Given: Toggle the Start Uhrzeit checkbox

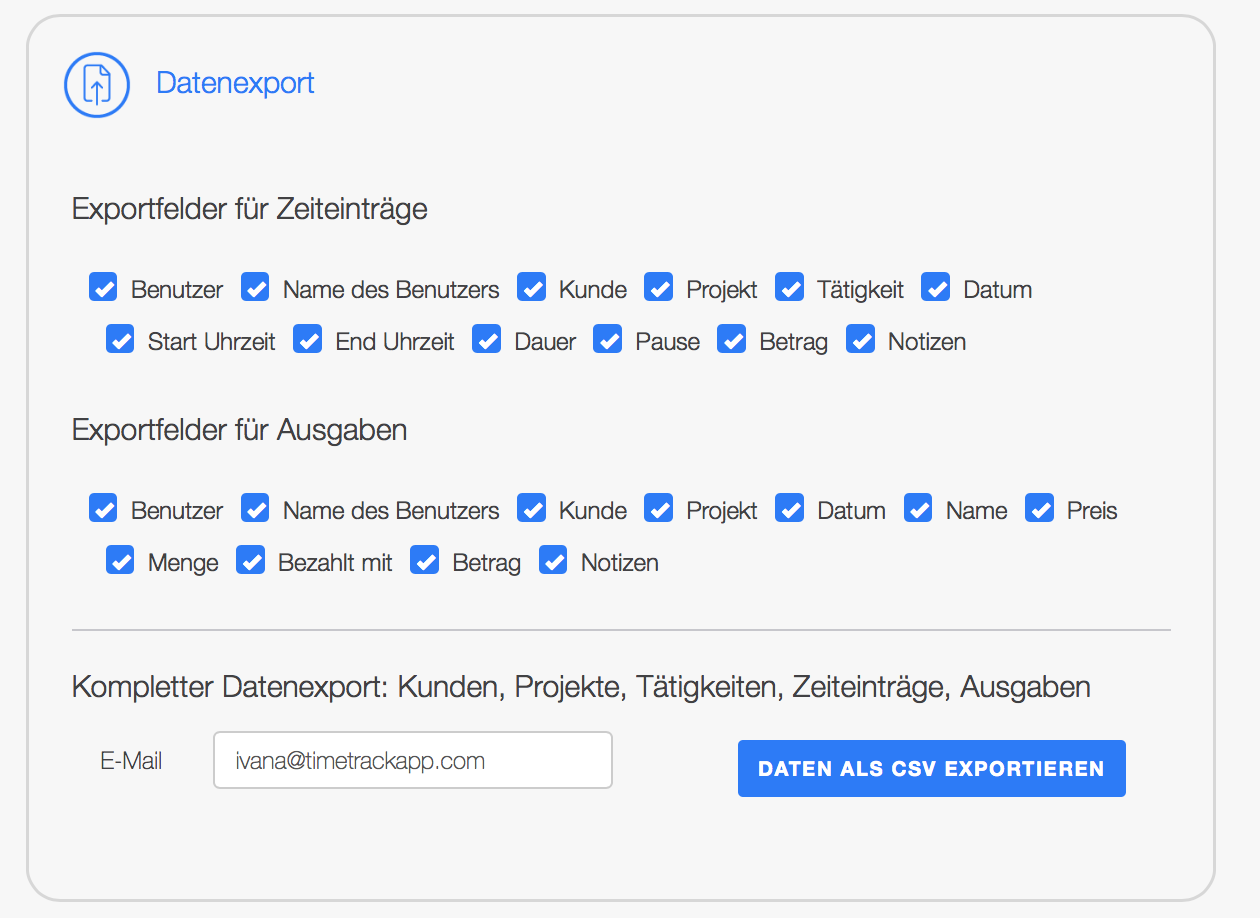Looking at the screenshot, I should [121, 339].
